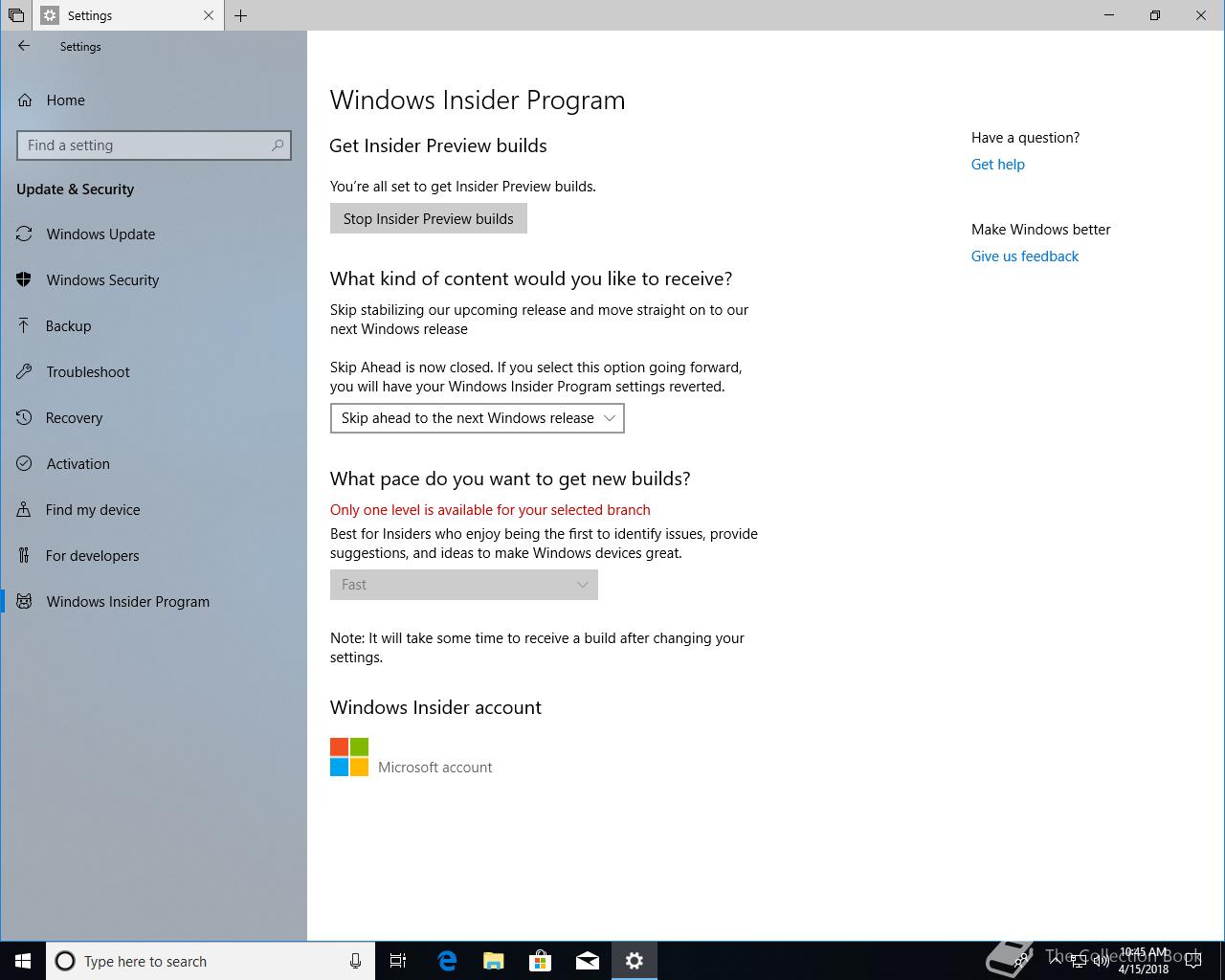Focus the Find a setting search field
Screen dimensions: 1225x980
154,145
